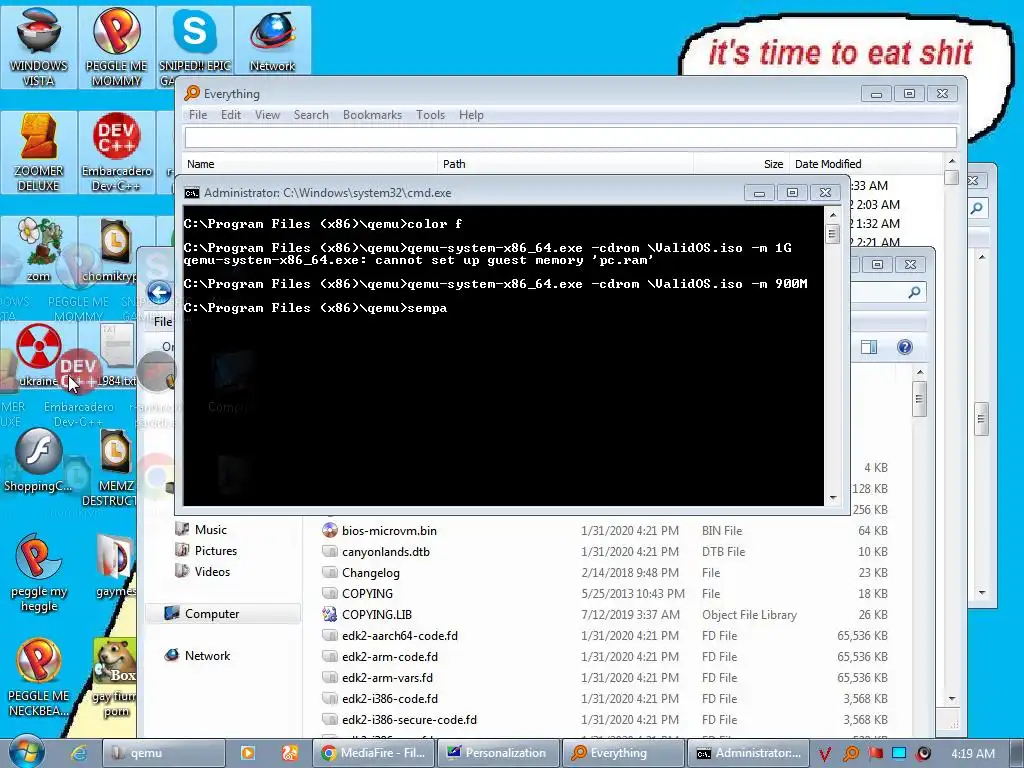The width and height of the screenshot is (1024, 768).
Task: Open the zom Plants vs Zombies desktop icon
Action: 39,250
